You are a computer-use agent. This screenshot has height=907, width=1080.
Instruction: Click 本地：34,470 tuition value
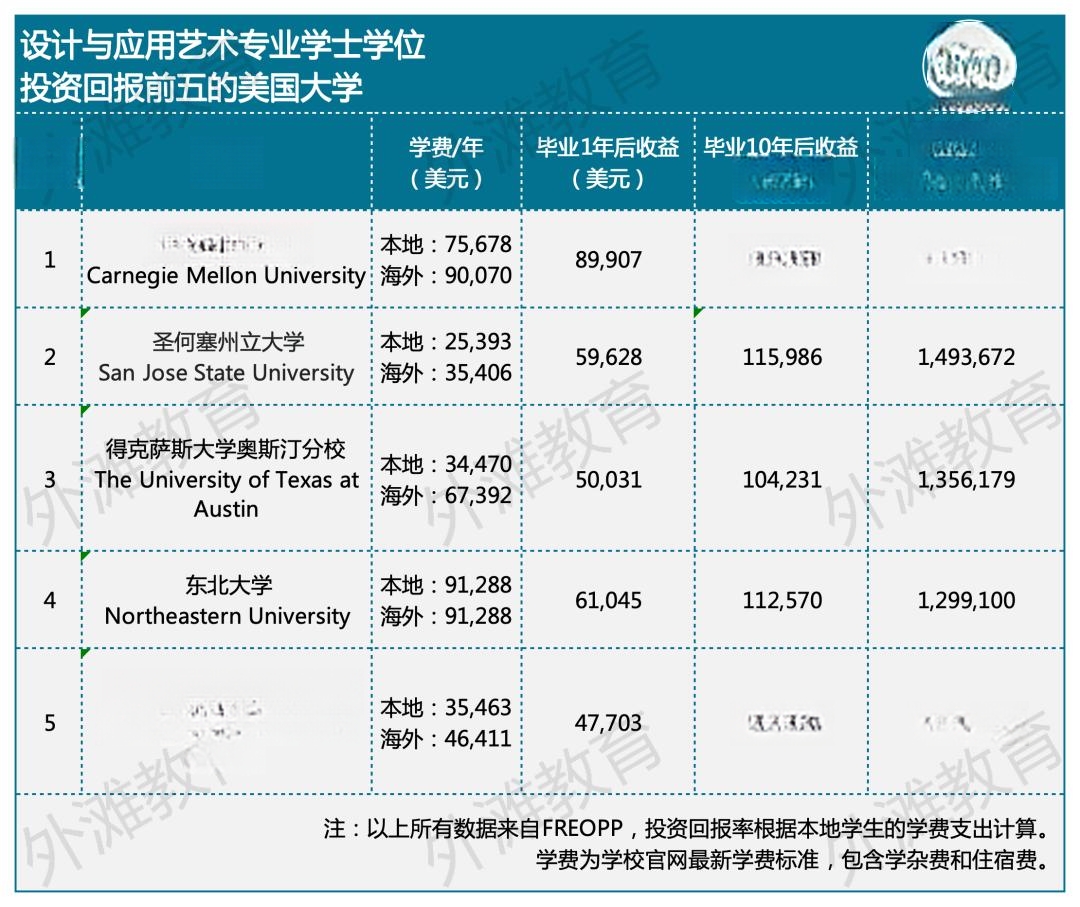[446, 464]
